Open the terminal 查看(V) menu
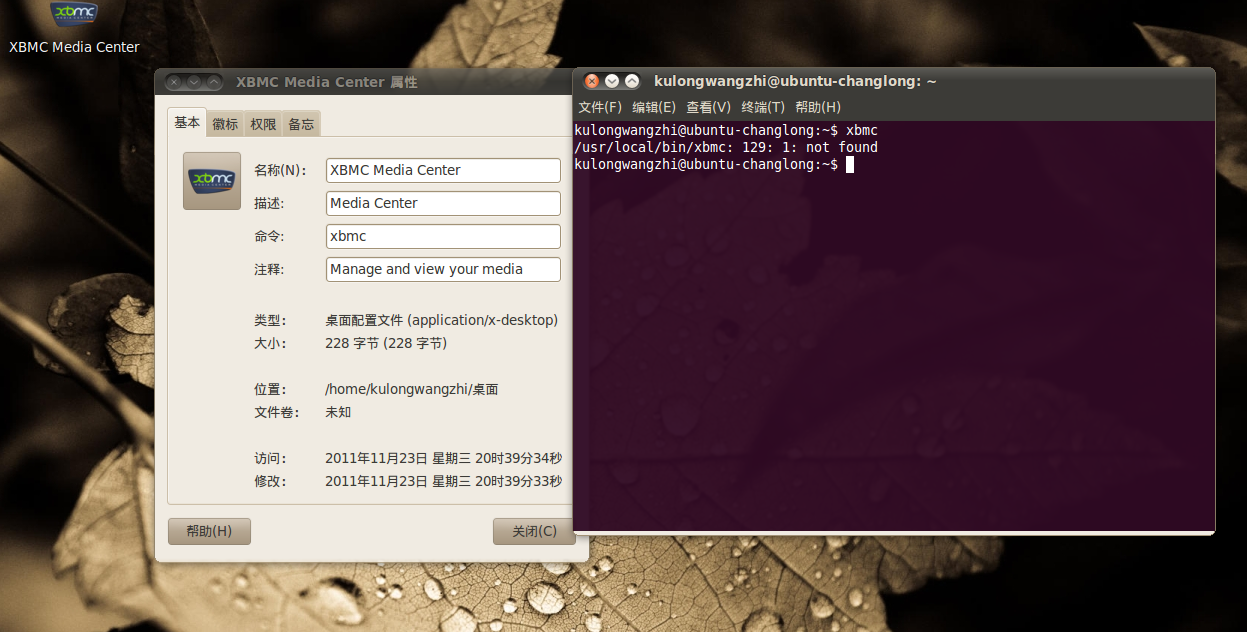1247x632 pixels. click(x=708, y=107)
